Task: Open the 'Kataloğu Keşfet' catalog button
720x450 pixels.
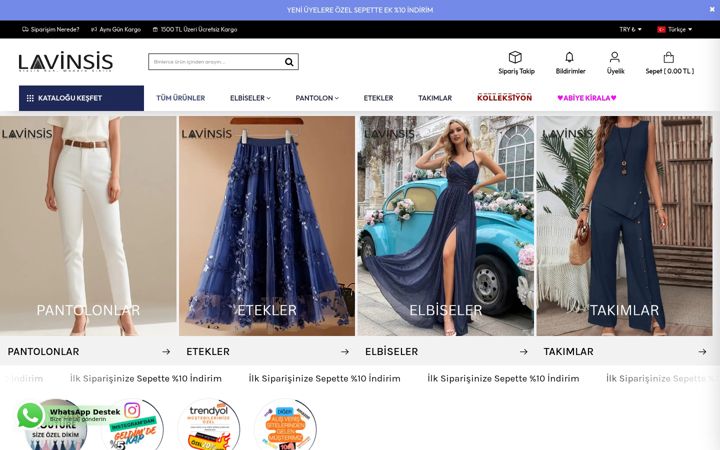Action: coord(81,98)
